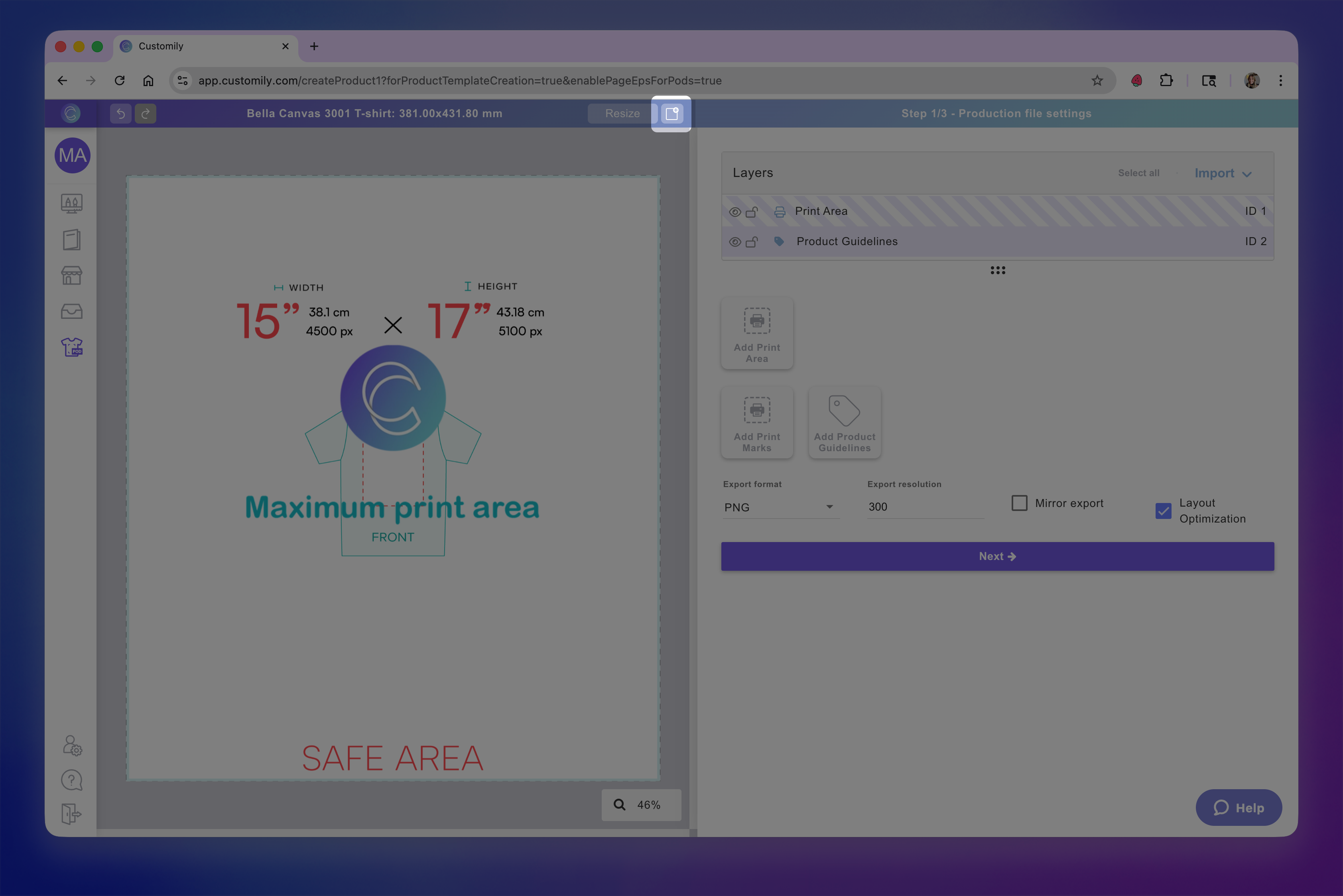The width and height of the screenshot is (1343, 896).
Task: Click the Add Print Marks tile
Action: (x=756, y=422)
